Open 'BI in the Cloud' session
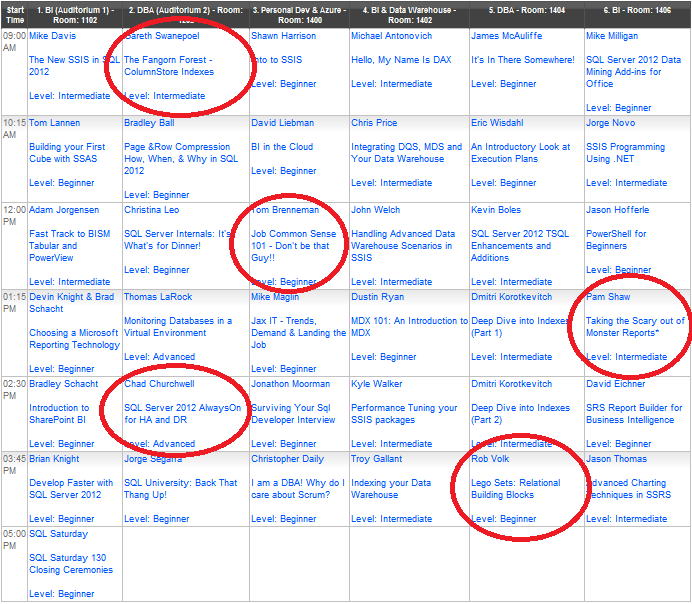692x604 pixels. (282, 146)
